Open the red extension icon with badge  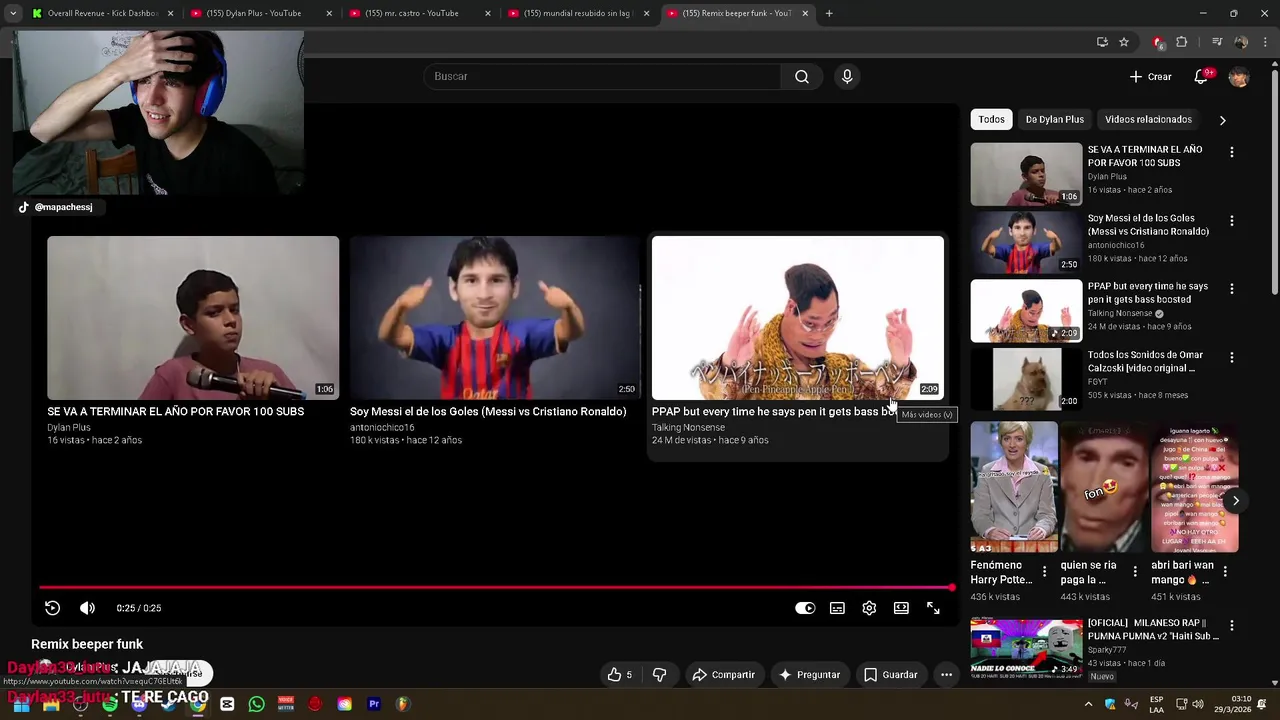pyautogui.click(x=1158, y=42)
